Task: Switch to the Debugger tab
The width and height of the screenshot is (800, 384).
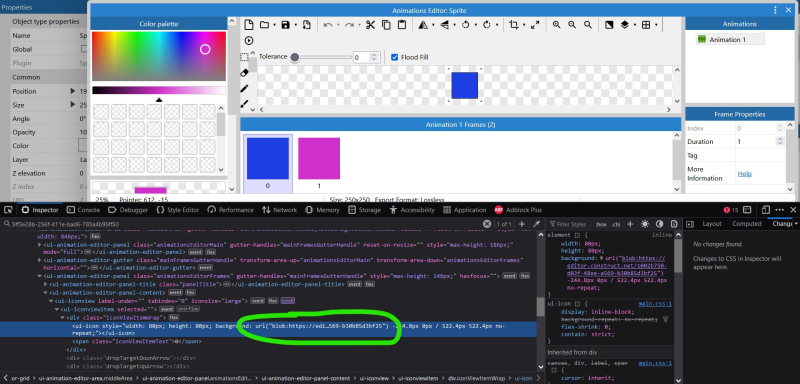Action: 128,210
